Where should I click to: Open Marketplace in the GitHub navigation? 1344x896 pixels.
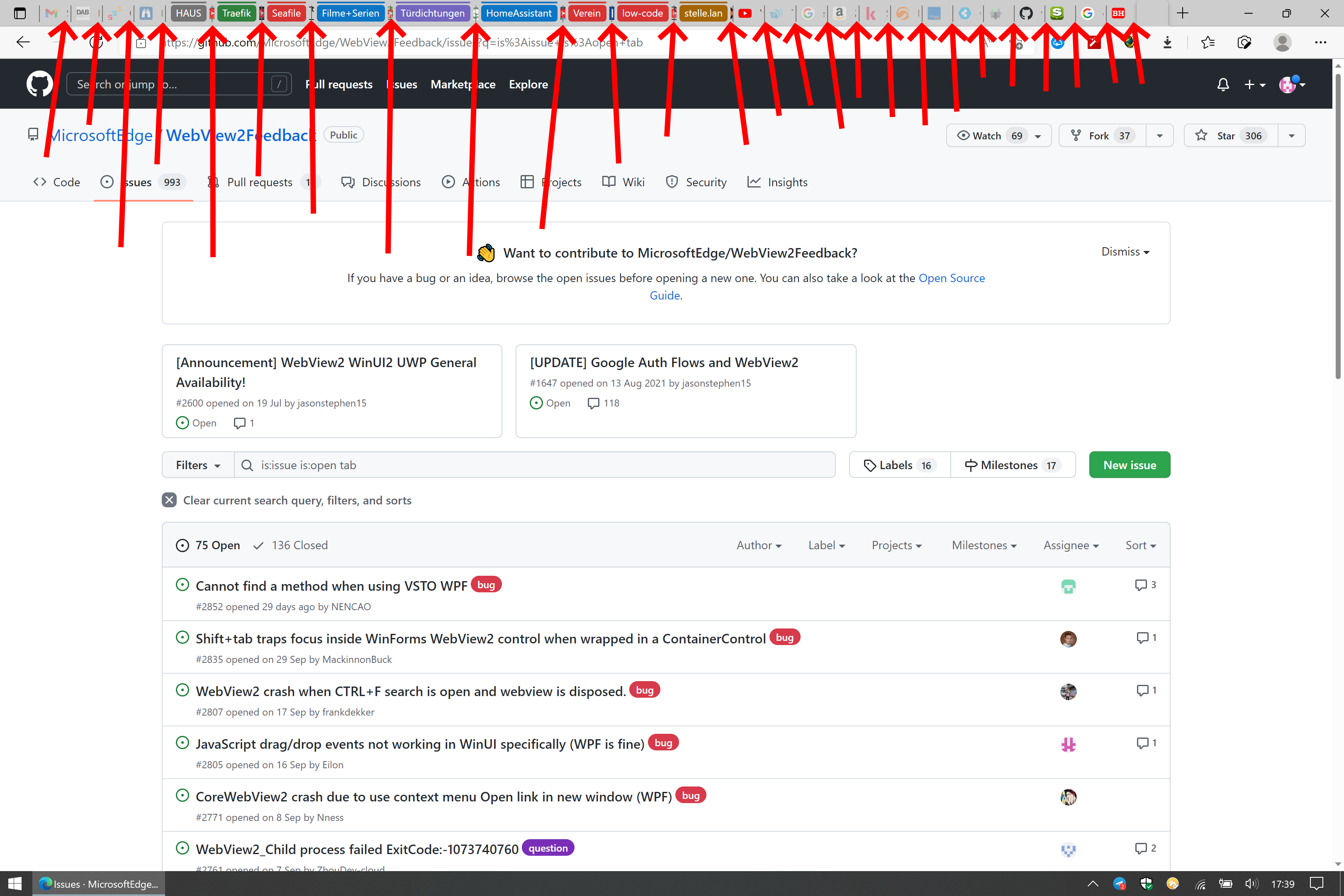tap(463, 84)
